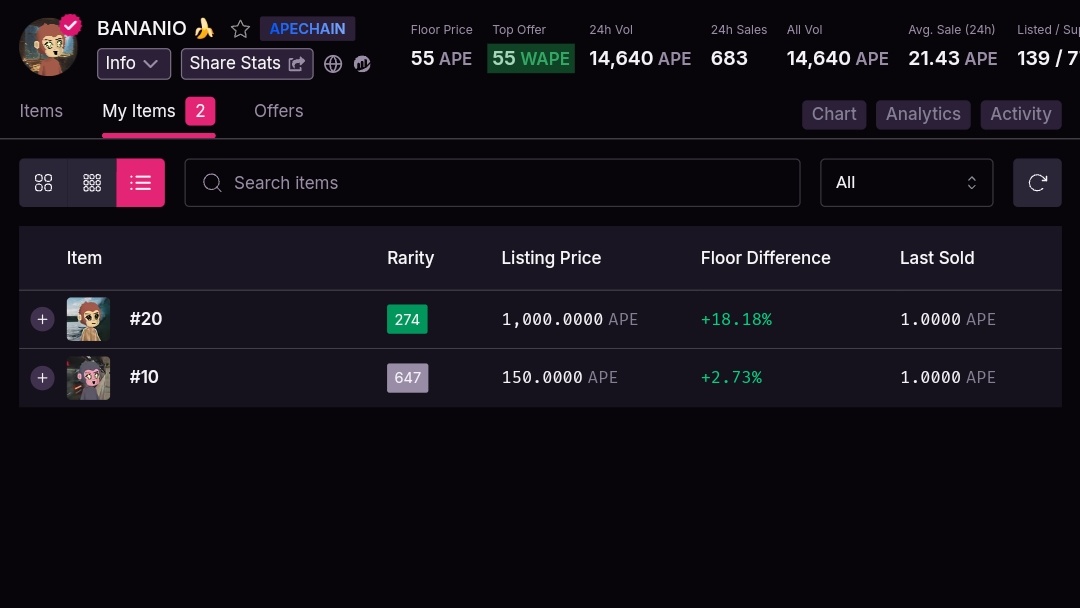Click the verified checkmark badge on avatar
Screen dimensions: 1080x608
click(x=70, y=25)
